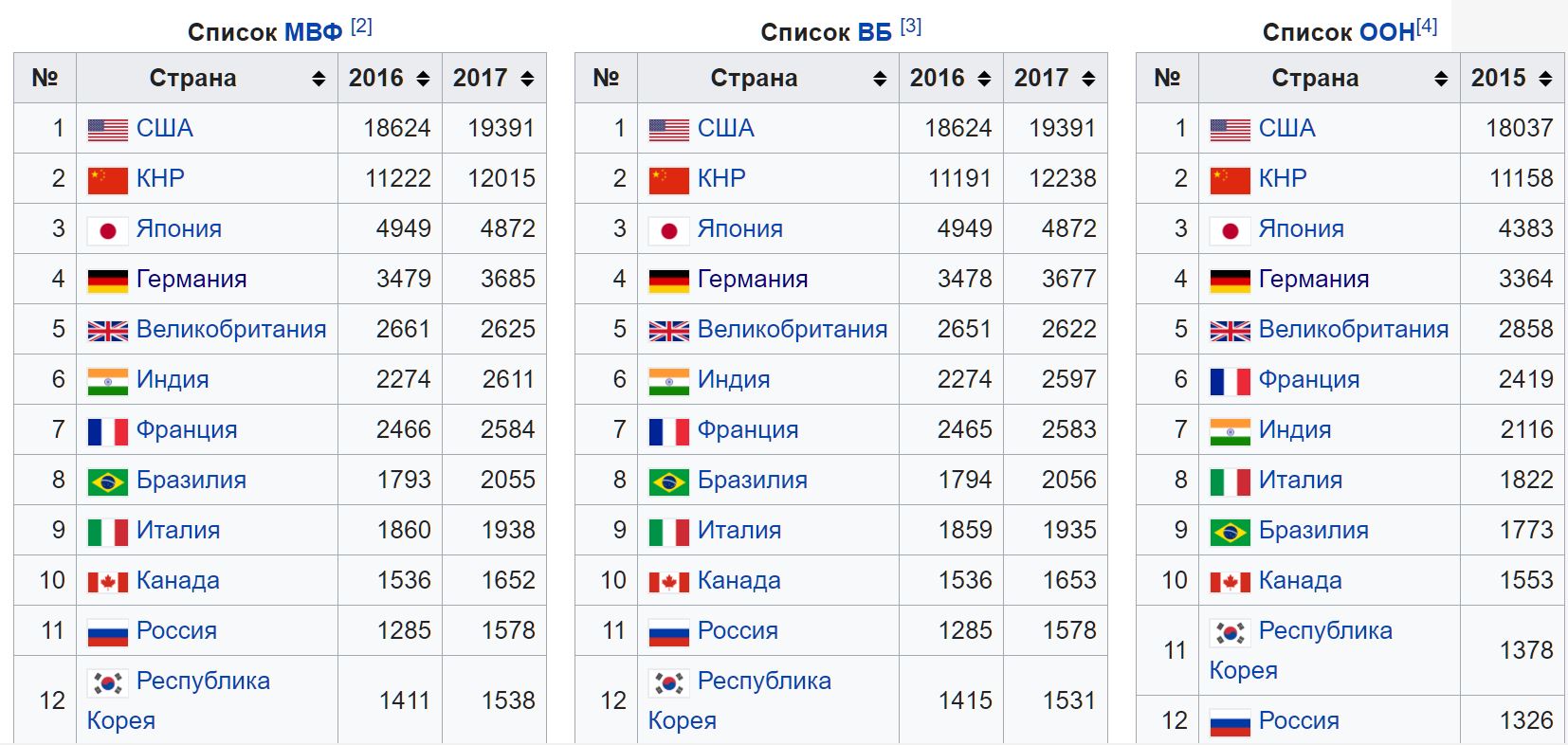Click footnote reference [2] beside МВФ heading
The image size is (1568, 745).
point(361,27)
